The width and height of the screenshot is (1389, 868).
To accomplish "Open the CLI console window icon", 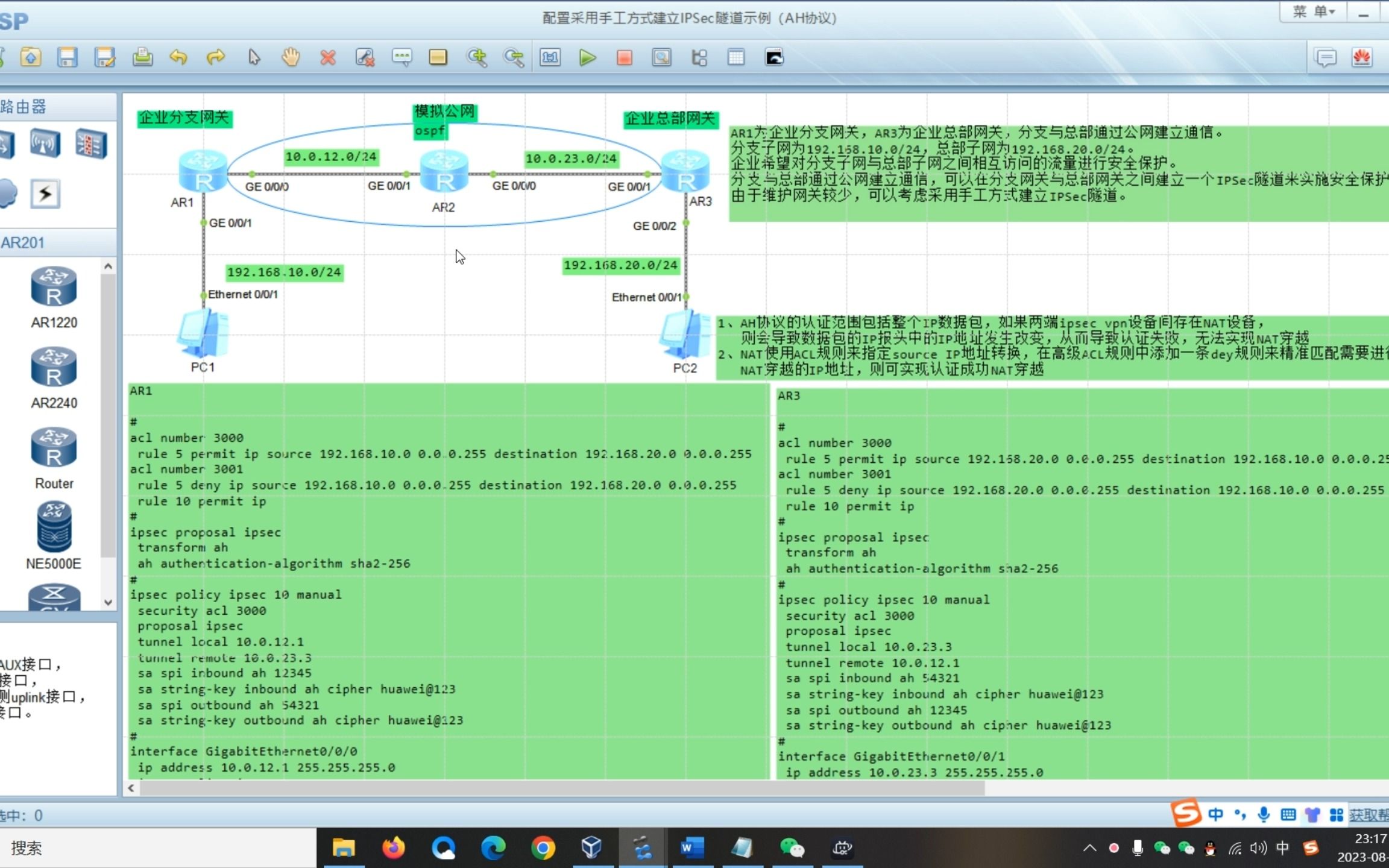I will (x=774, y=58).
